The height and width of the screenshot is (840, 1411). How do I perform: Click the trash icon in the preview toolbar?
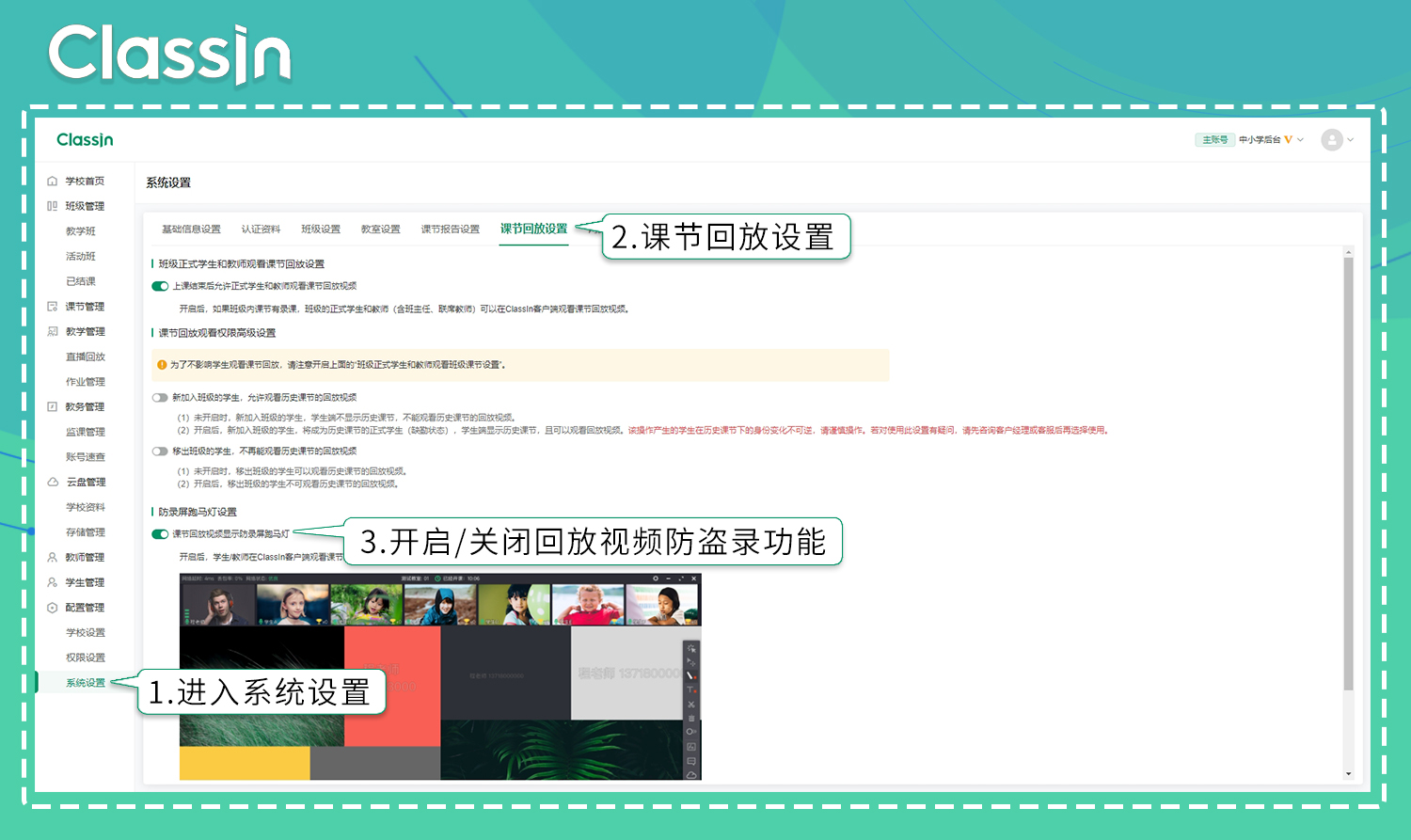pyautogui.click(x=691, y=718)
